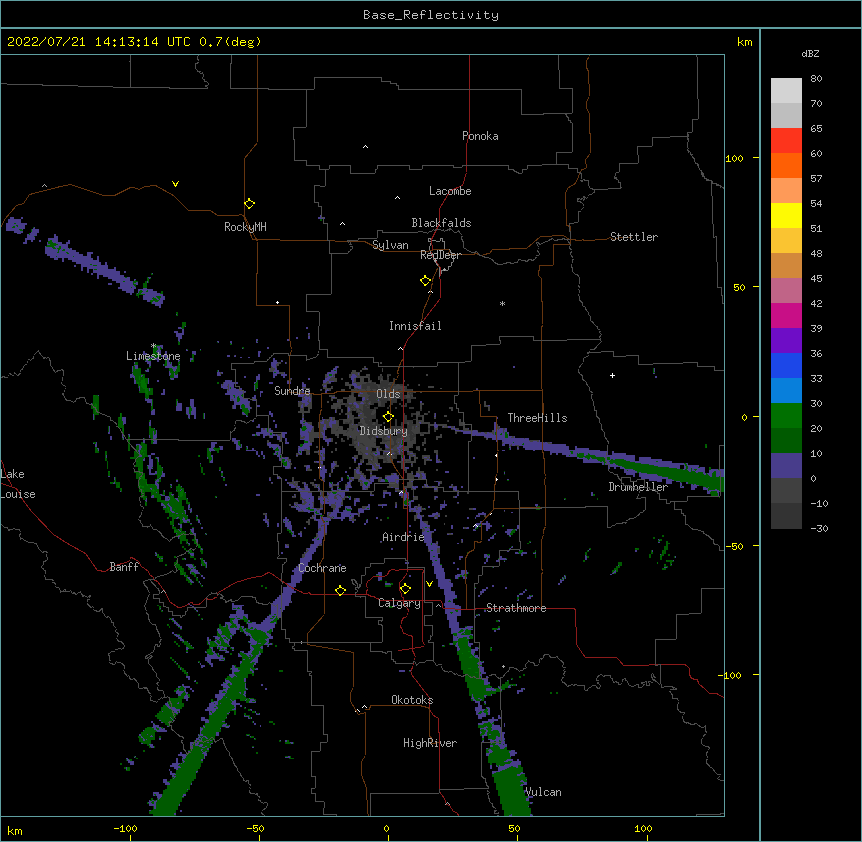862x842 pixels.
Task: Pick the blue 36-33 dBZ legend band
Action: pos(786,365)
